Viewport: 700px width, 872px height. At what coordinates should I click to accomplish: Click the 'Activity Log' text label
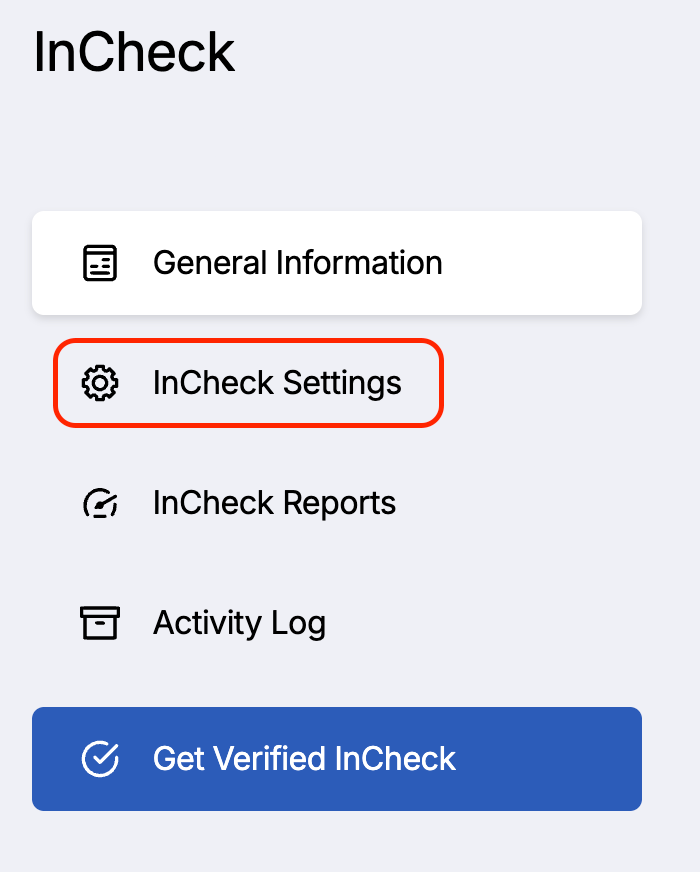pos(240,623)
